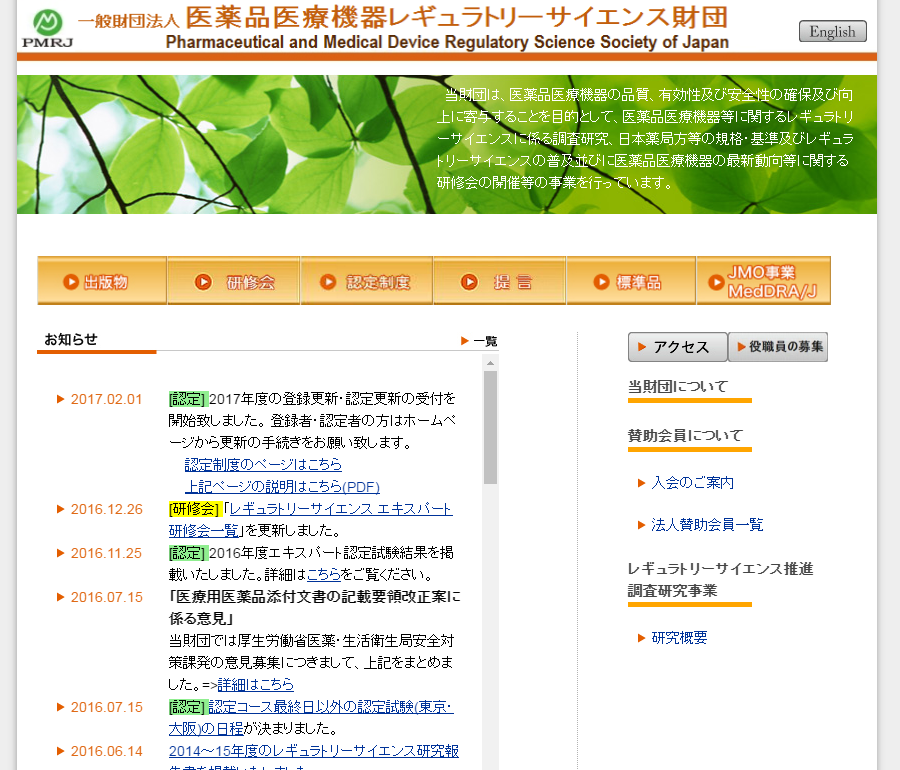Screen dimensions: 900x770
Task: Click the アクセス button
Action: click(x=677, y=347)
